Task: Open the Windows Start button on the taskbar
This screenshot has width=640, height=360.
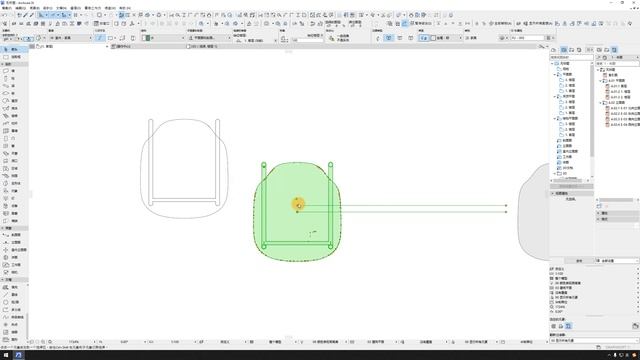Action: point(6,355)
